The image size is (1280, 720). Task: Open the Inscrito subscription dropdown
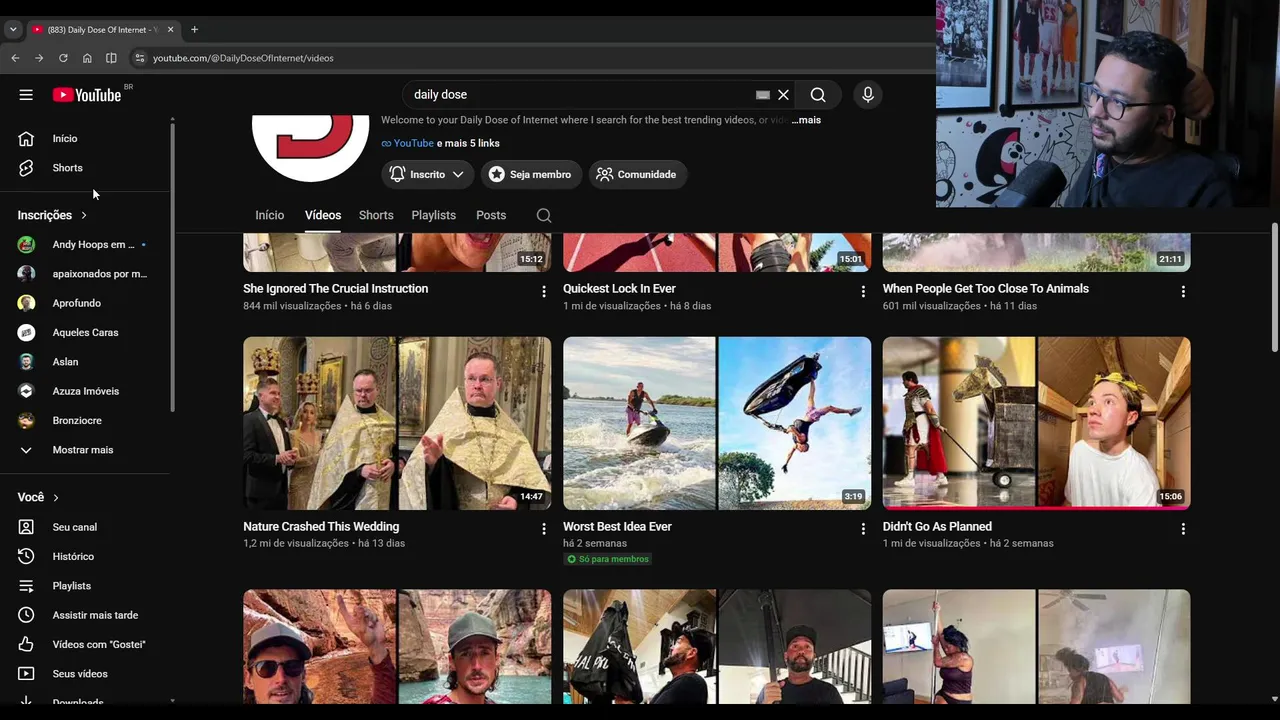427,174
